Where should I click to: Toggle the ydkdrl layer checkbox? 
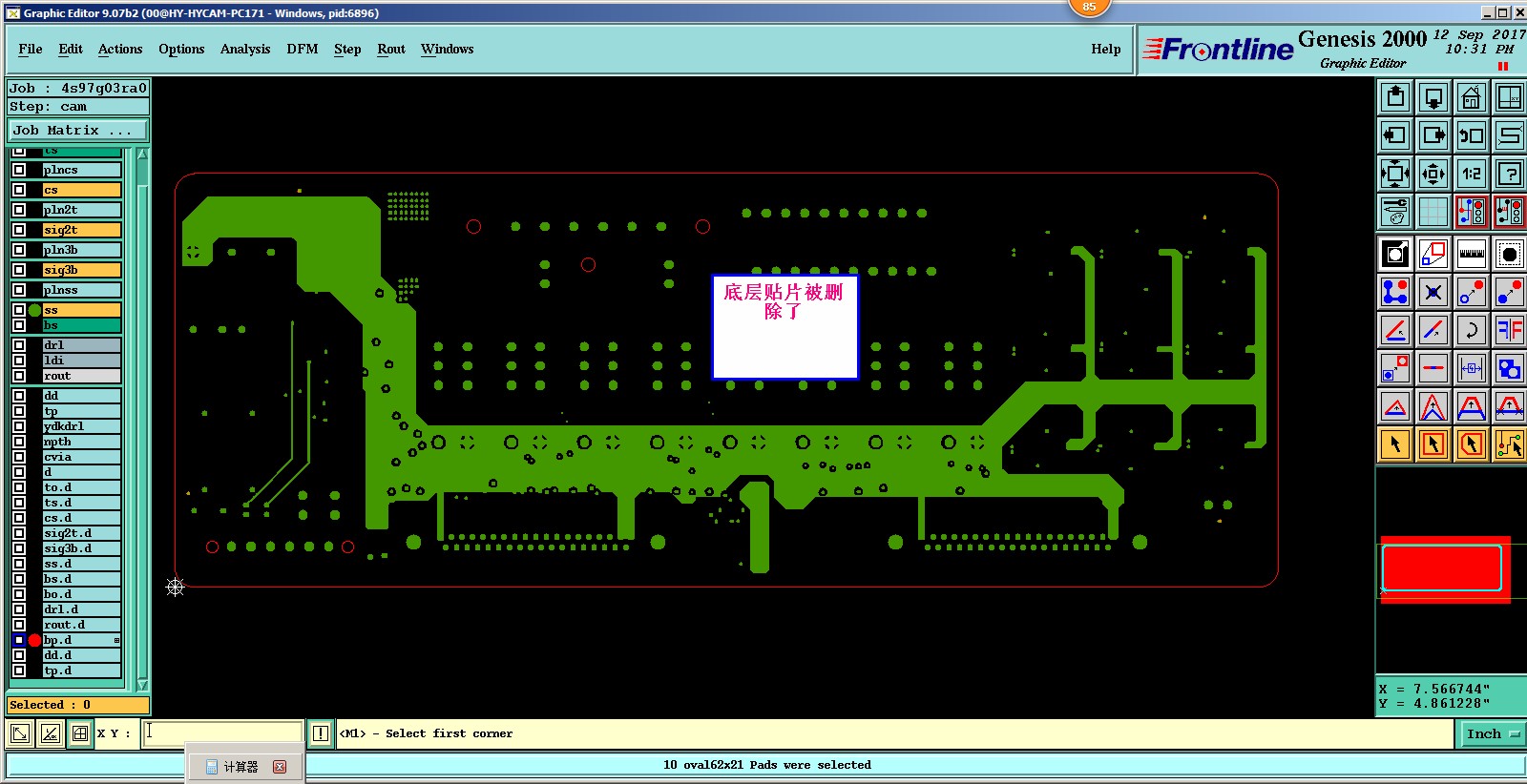click(19, 426)
